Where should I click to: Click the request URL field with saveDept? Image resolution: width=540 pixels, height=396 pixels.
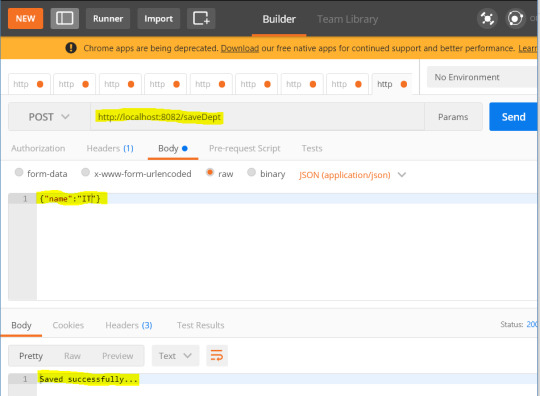[257, 117]
